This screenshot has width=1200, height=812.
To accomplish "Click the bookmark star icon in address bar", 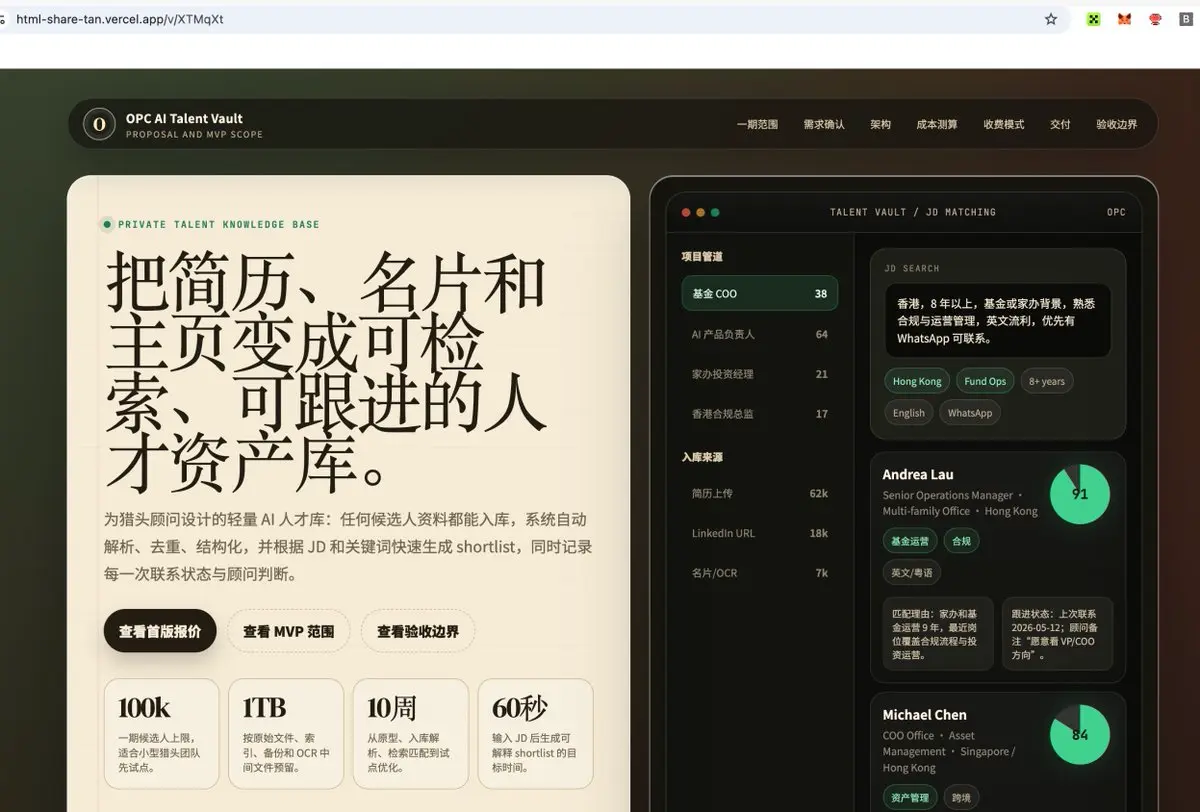I will click(x=1051, y=19).
